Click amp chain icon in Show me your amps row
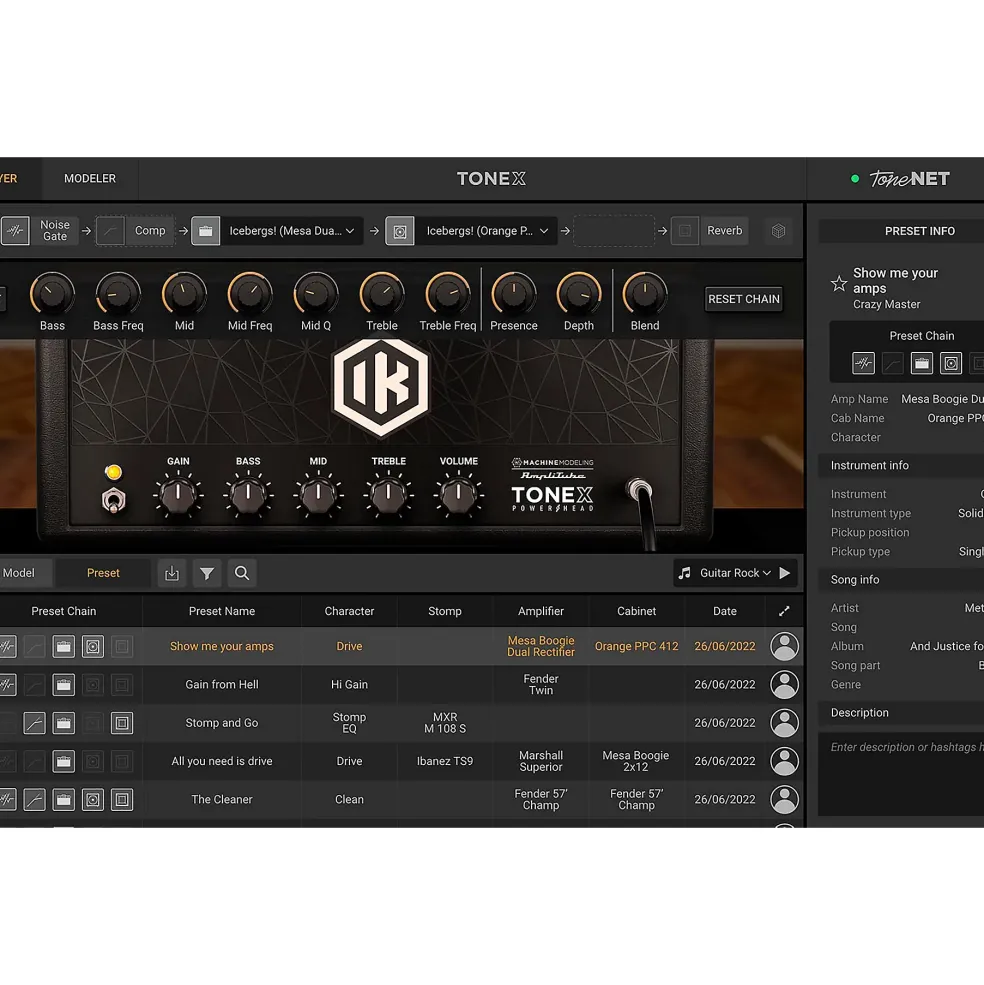This screenshot has height=985, width=984. 63,646
